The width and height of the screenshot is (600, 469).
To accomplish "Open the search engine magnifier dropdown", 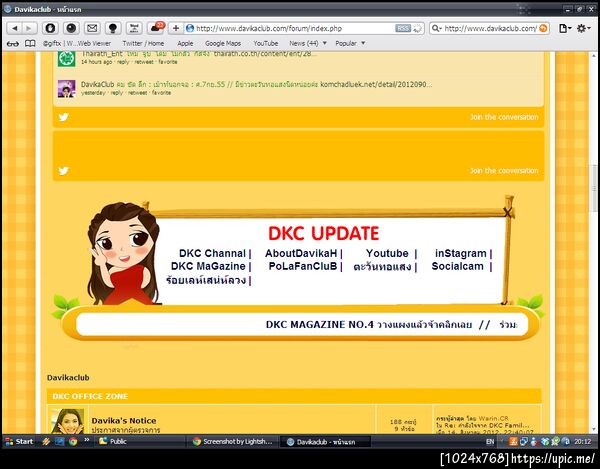I will coord(437,28).
